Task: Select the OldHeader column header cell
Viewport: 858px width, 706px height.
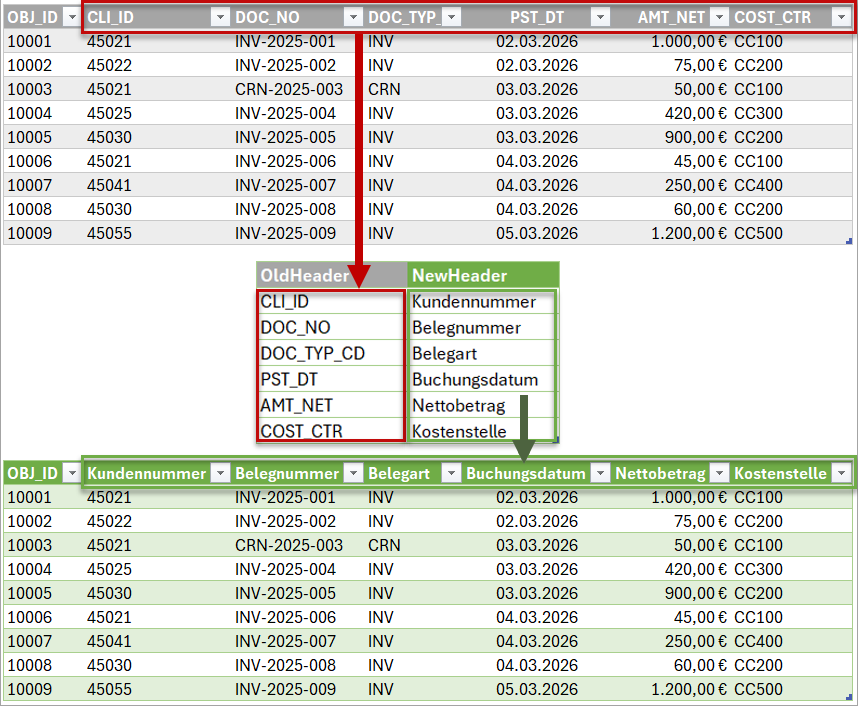Action: (331, 275)
